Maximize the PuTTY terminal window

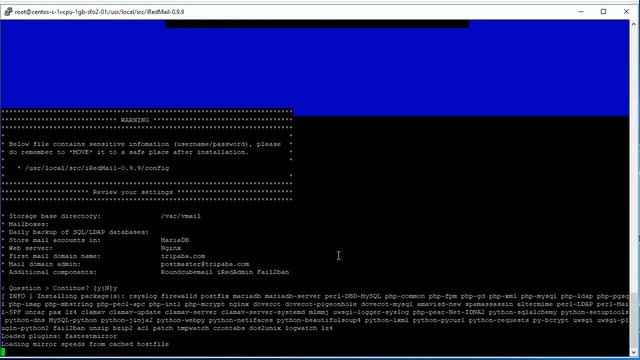click(603, 12)
